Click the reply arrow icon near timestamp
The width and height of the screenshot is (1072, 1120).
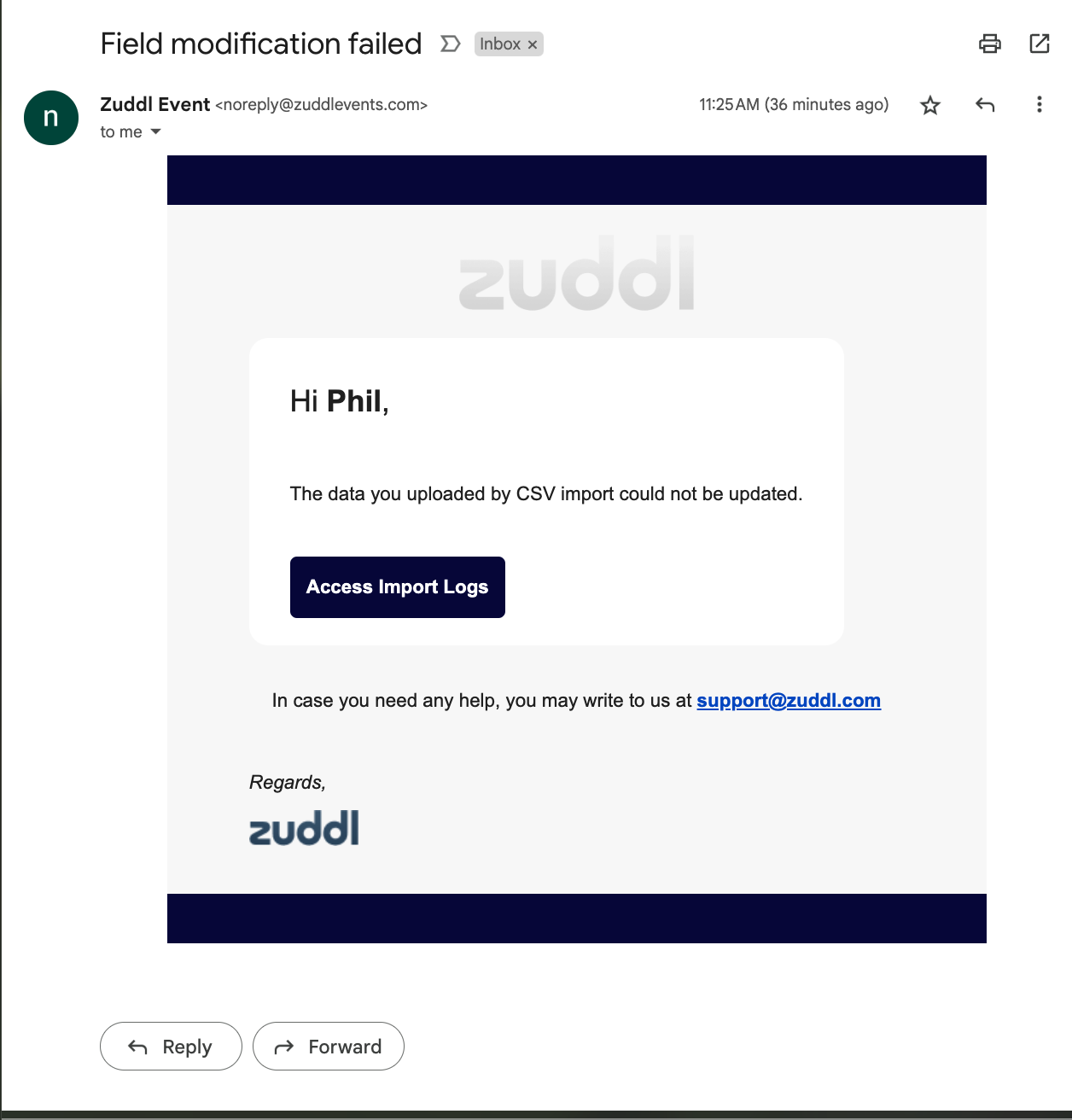(x=985, y=105)
